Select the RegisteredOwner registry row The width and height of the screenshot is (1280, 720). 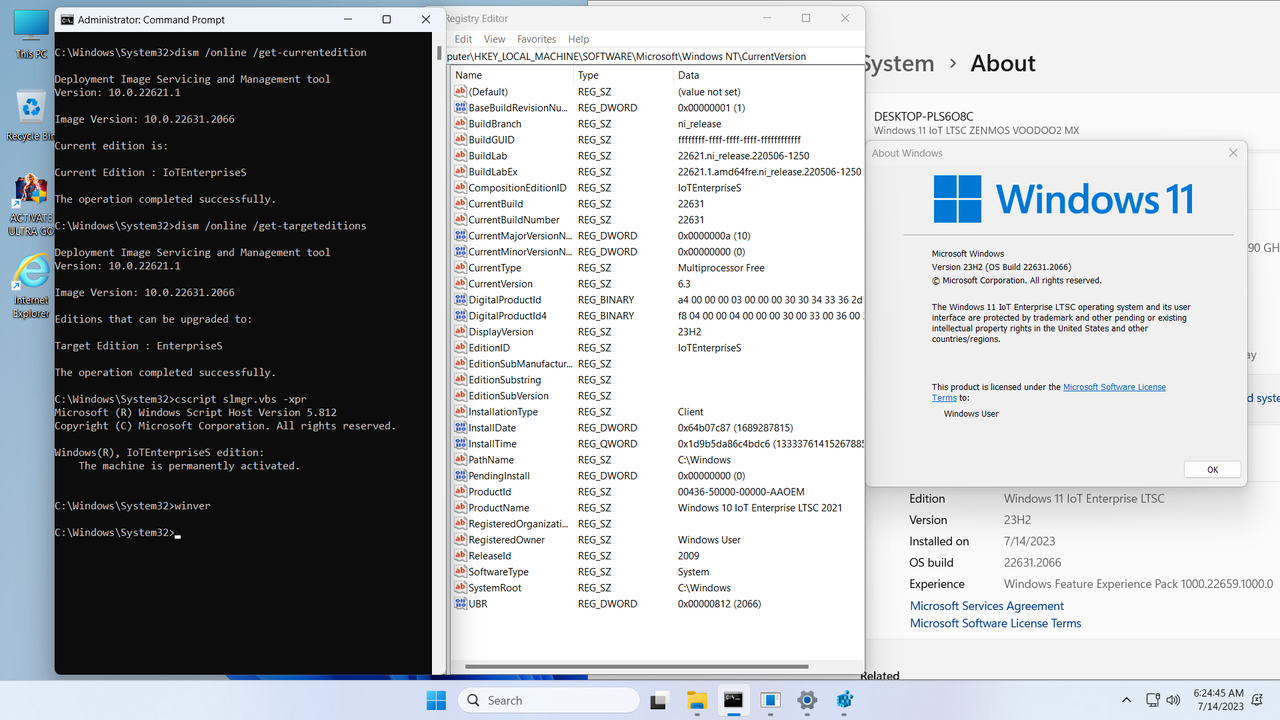(658, 540)
